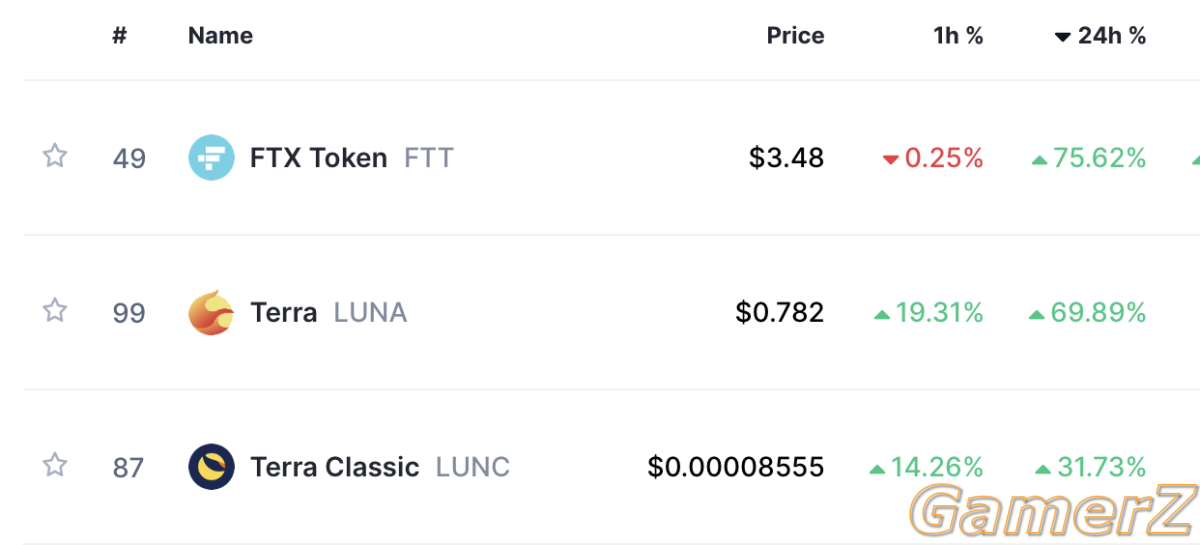The width and height of the screenshot is (1200, 545).
Task: Sort by the 1h % column header
Action: pyautogui.click(x=958, y=36)
